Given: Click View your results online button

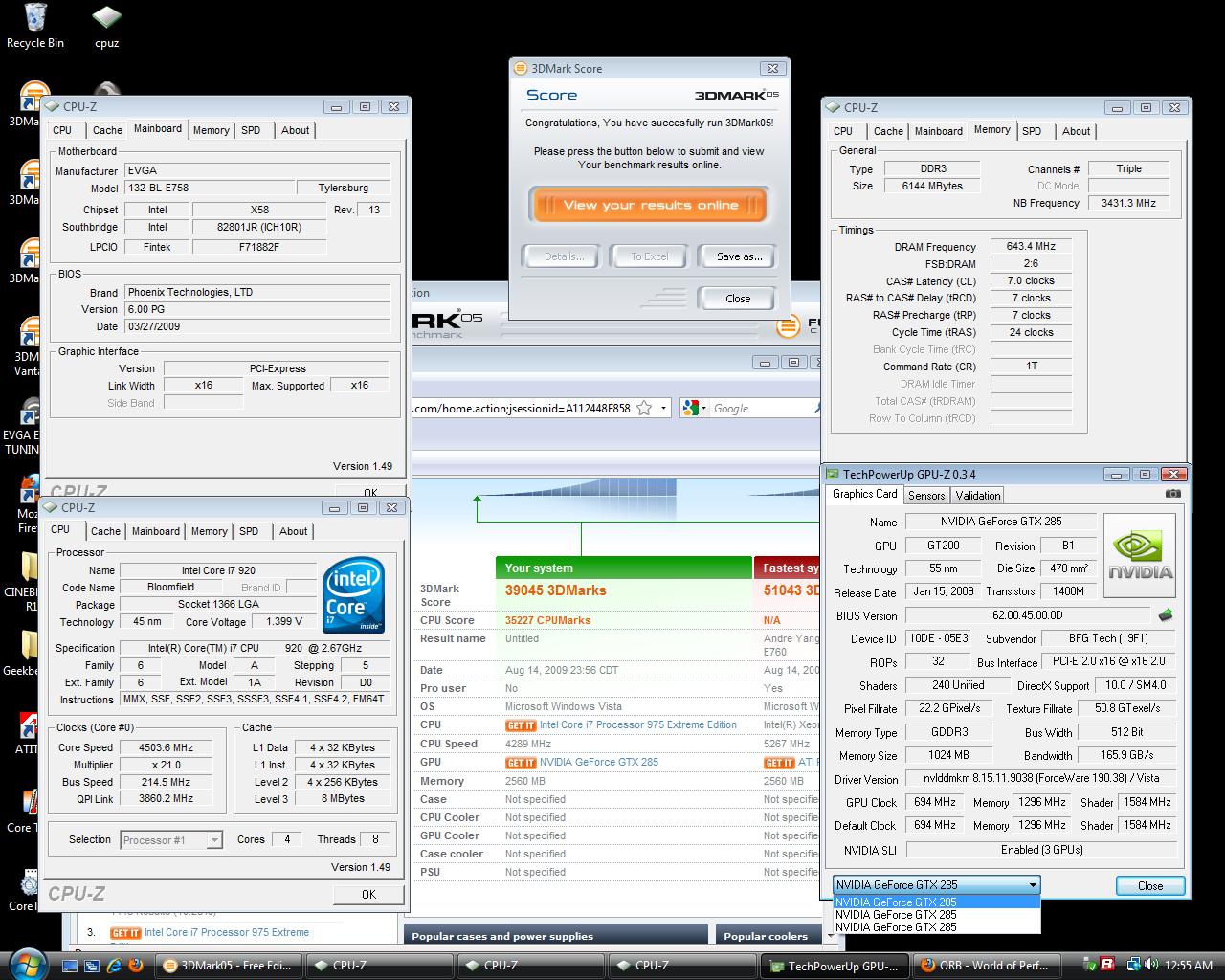Looking at the screenshot, I should pos(650,205).
